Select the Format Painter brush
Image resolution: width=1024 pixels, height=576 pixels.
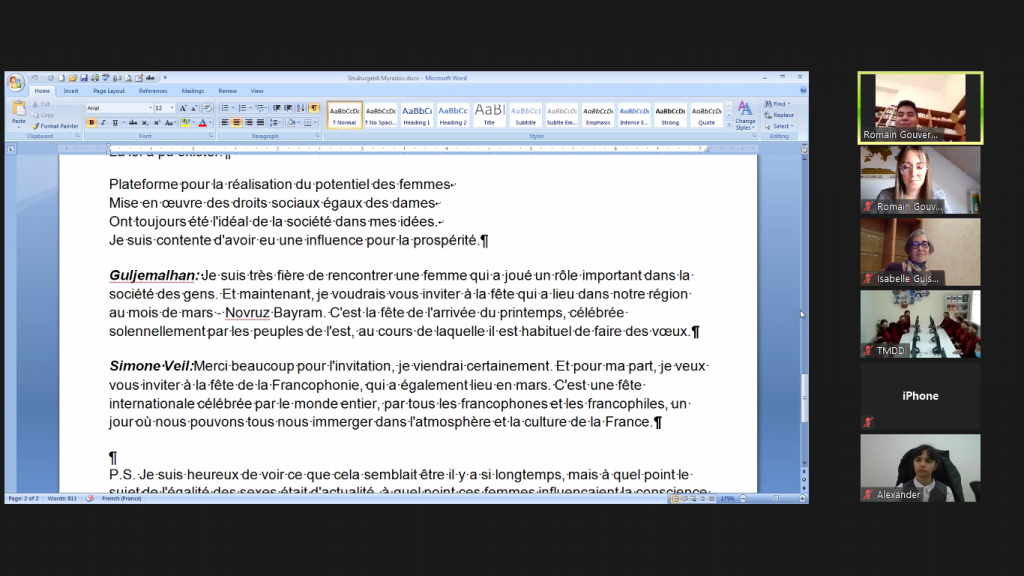[x=55, y=126]
